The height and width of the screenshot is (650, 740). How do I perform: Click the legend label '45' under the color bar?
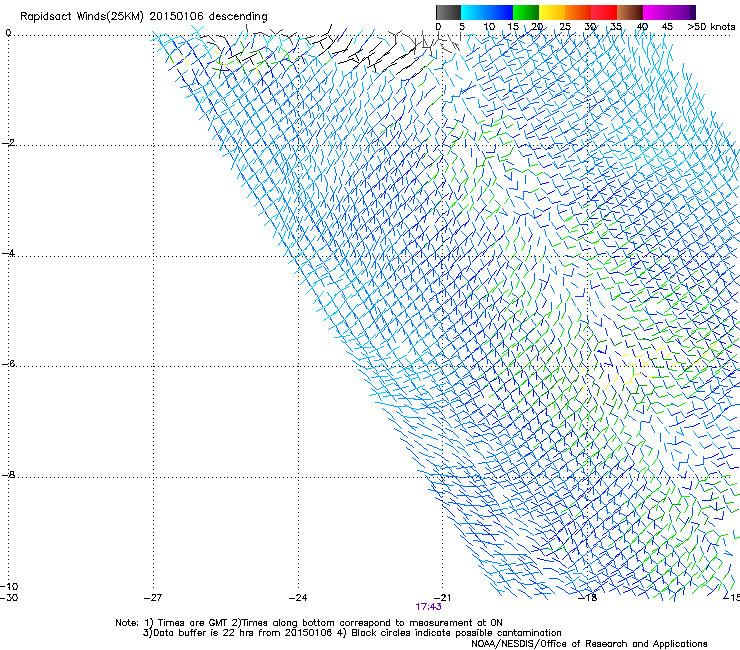(667, 27)
